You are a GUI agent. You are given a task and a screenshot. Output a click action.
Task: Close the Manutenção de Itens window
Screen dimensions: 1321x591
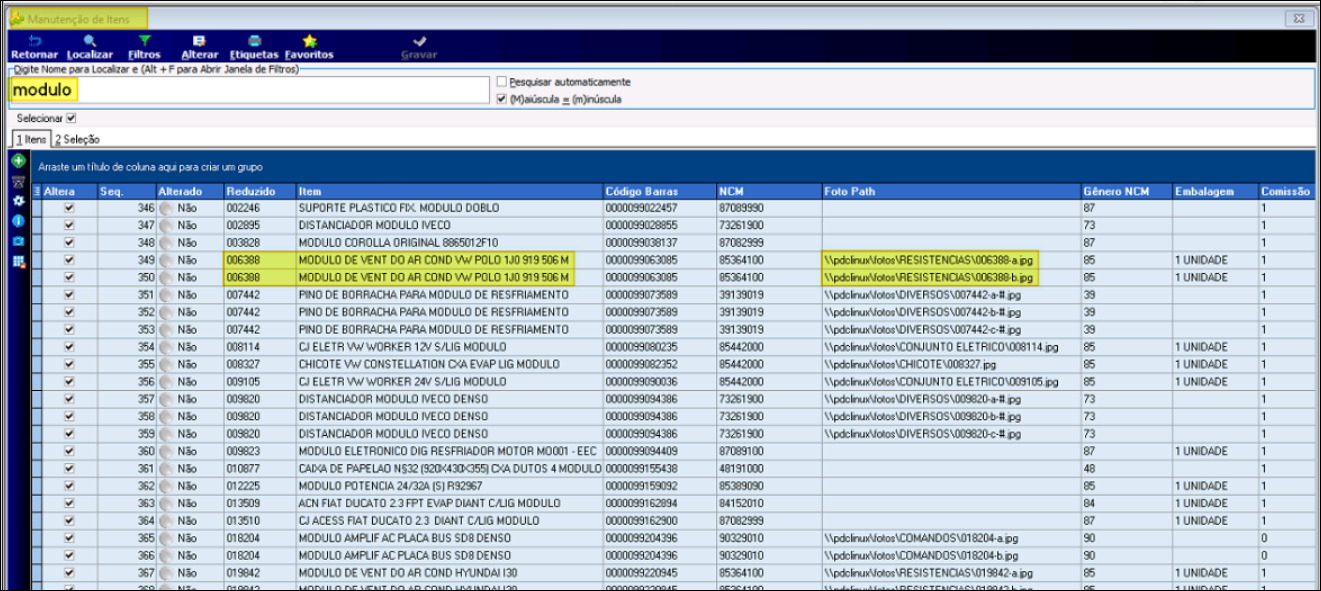1298,19
